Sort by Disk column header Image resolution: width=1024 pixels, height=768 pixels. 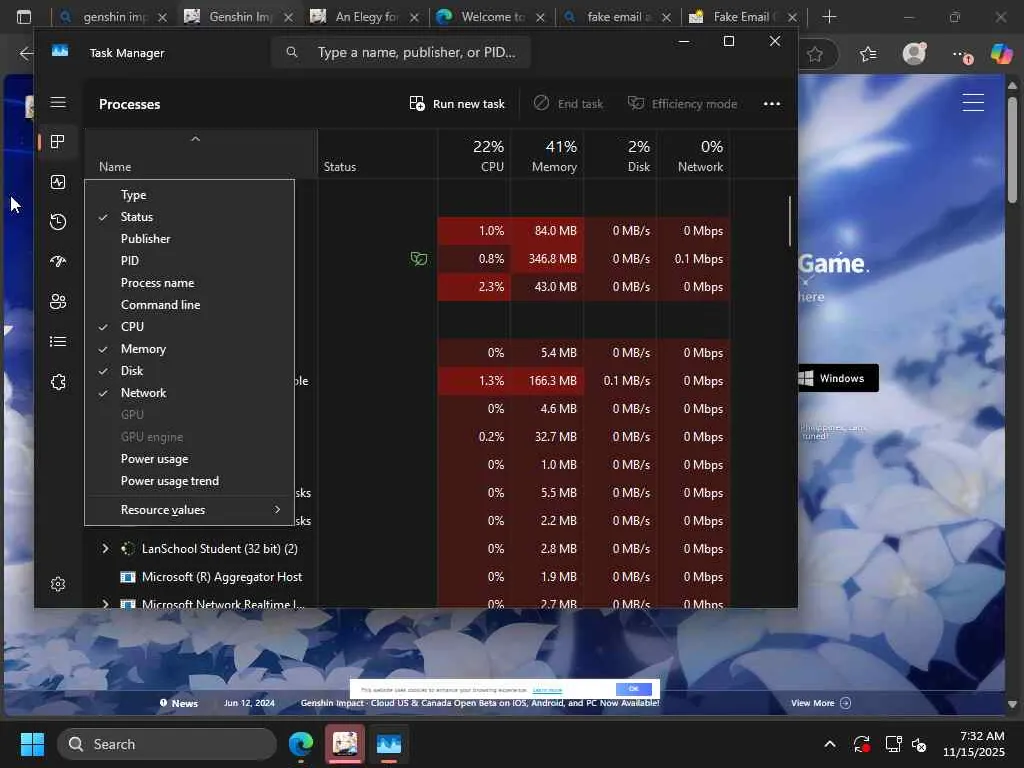coord(620,155)
